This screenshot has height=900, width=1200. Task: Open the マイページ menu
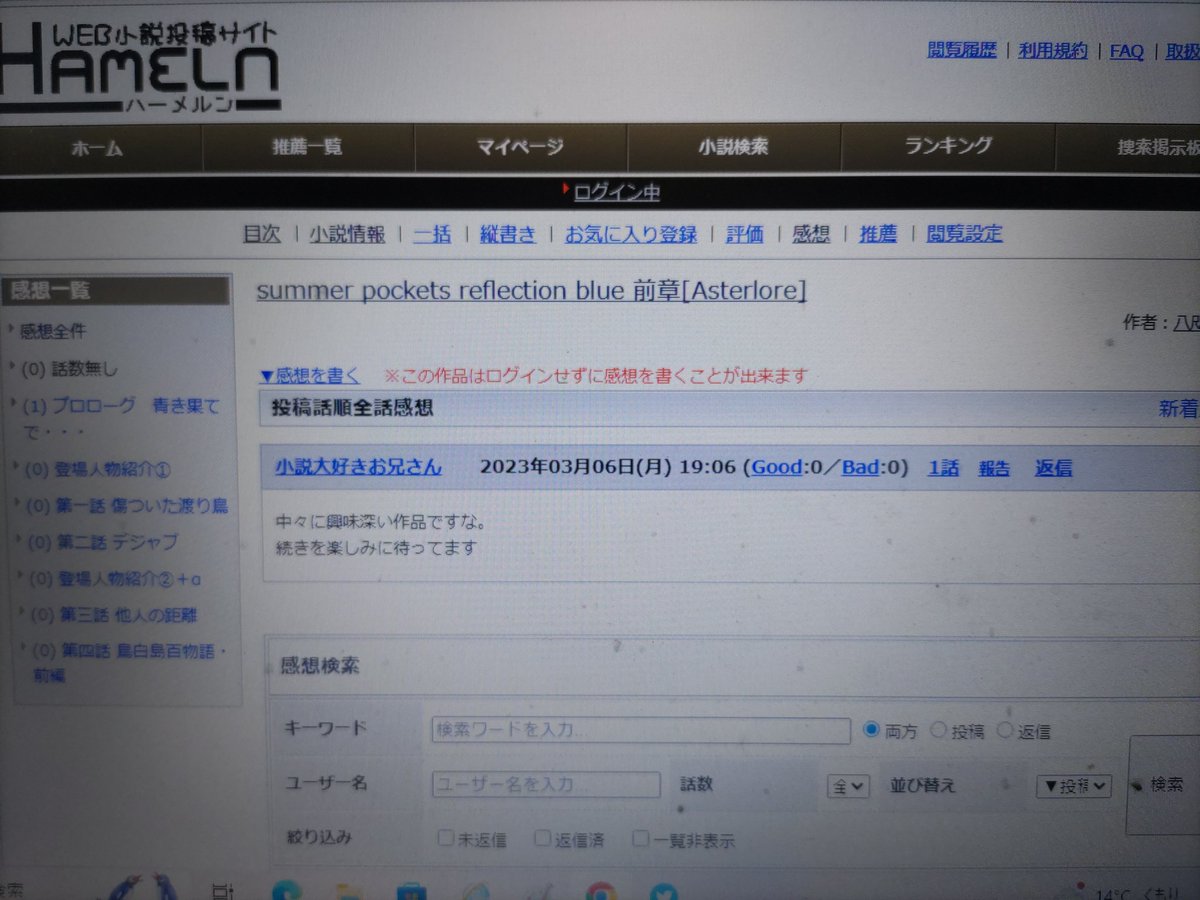[520, 146]
